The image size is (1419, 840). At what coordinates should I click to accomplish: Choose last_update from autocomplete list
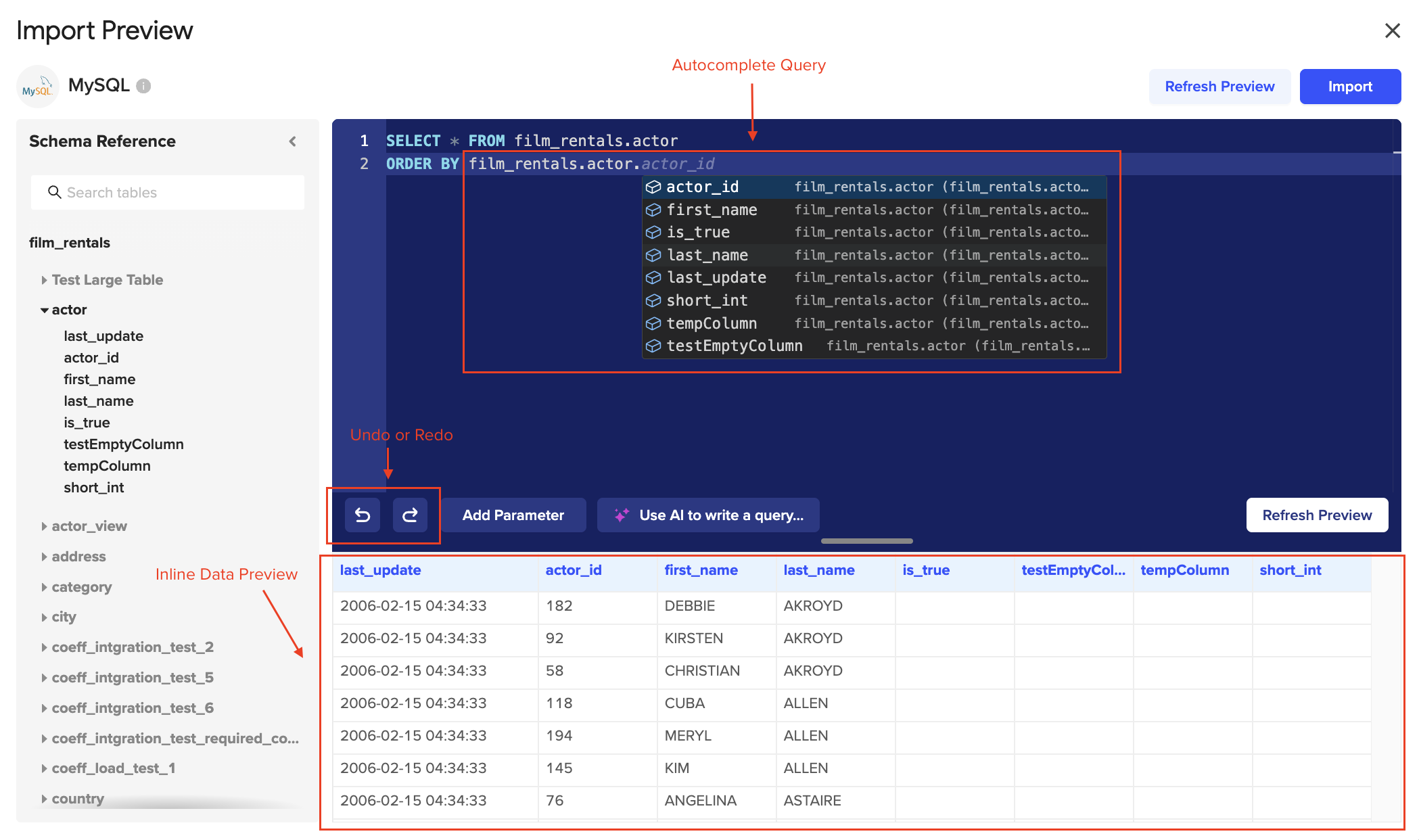[x=716, y=278]
